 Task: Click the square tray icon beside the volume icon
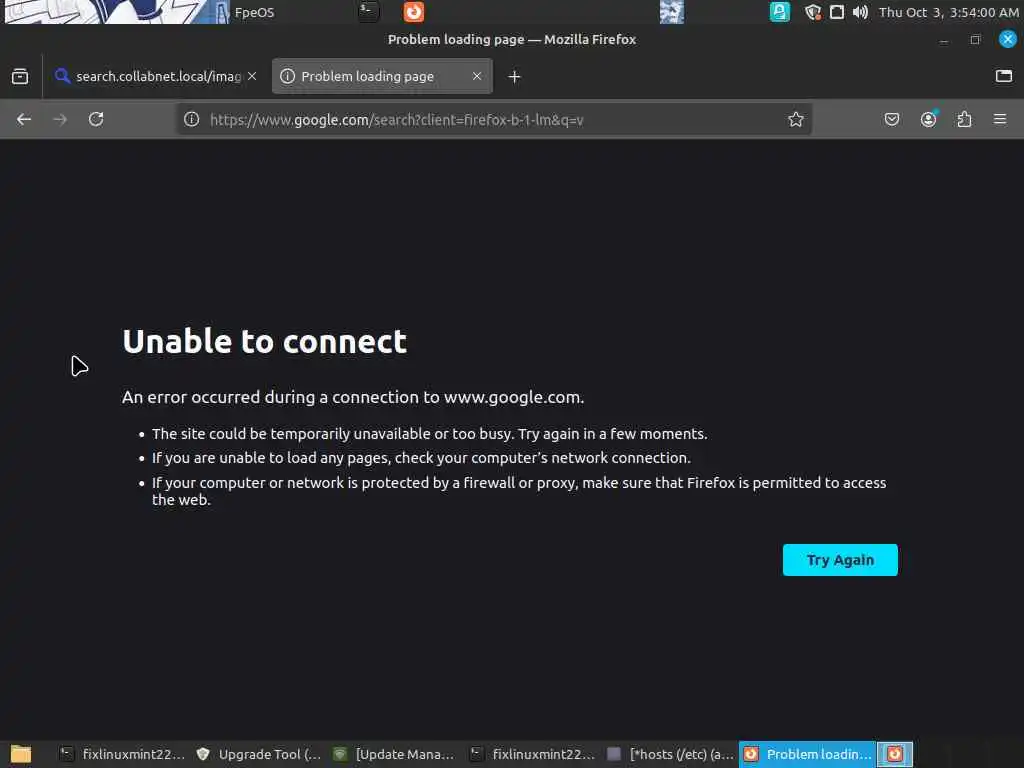[x=837, y=12]
